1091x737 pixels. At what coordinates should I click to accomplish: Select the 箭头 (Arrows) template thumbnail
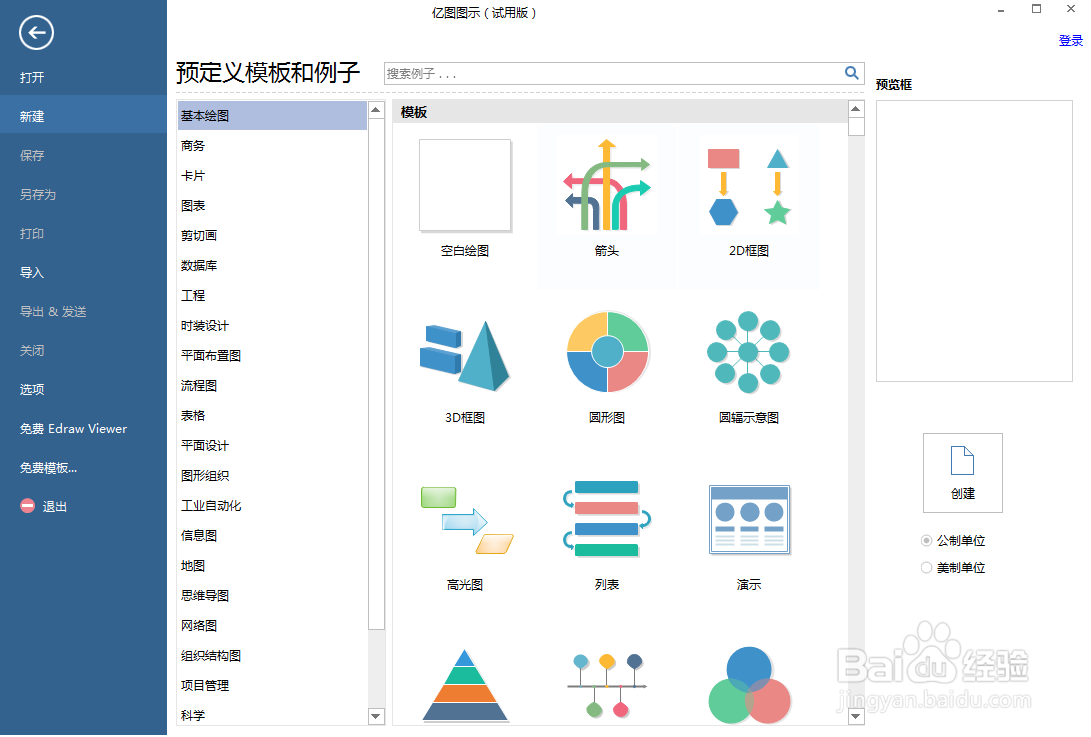(606, 186)
